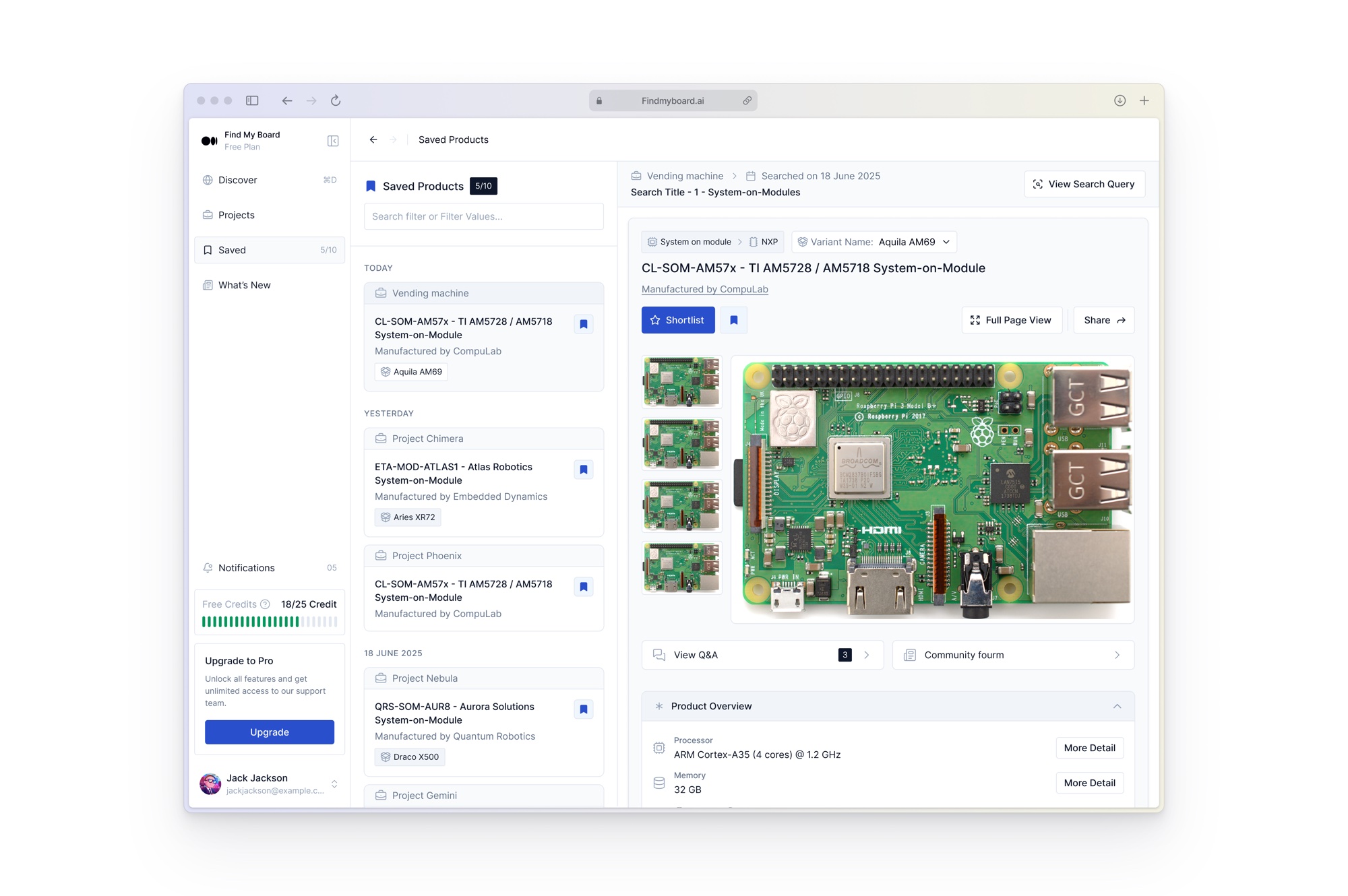Click the Aquila AM69 variant tag
Image resolution: width=1348 pixels, height=896 pixels.
point(411,372)
